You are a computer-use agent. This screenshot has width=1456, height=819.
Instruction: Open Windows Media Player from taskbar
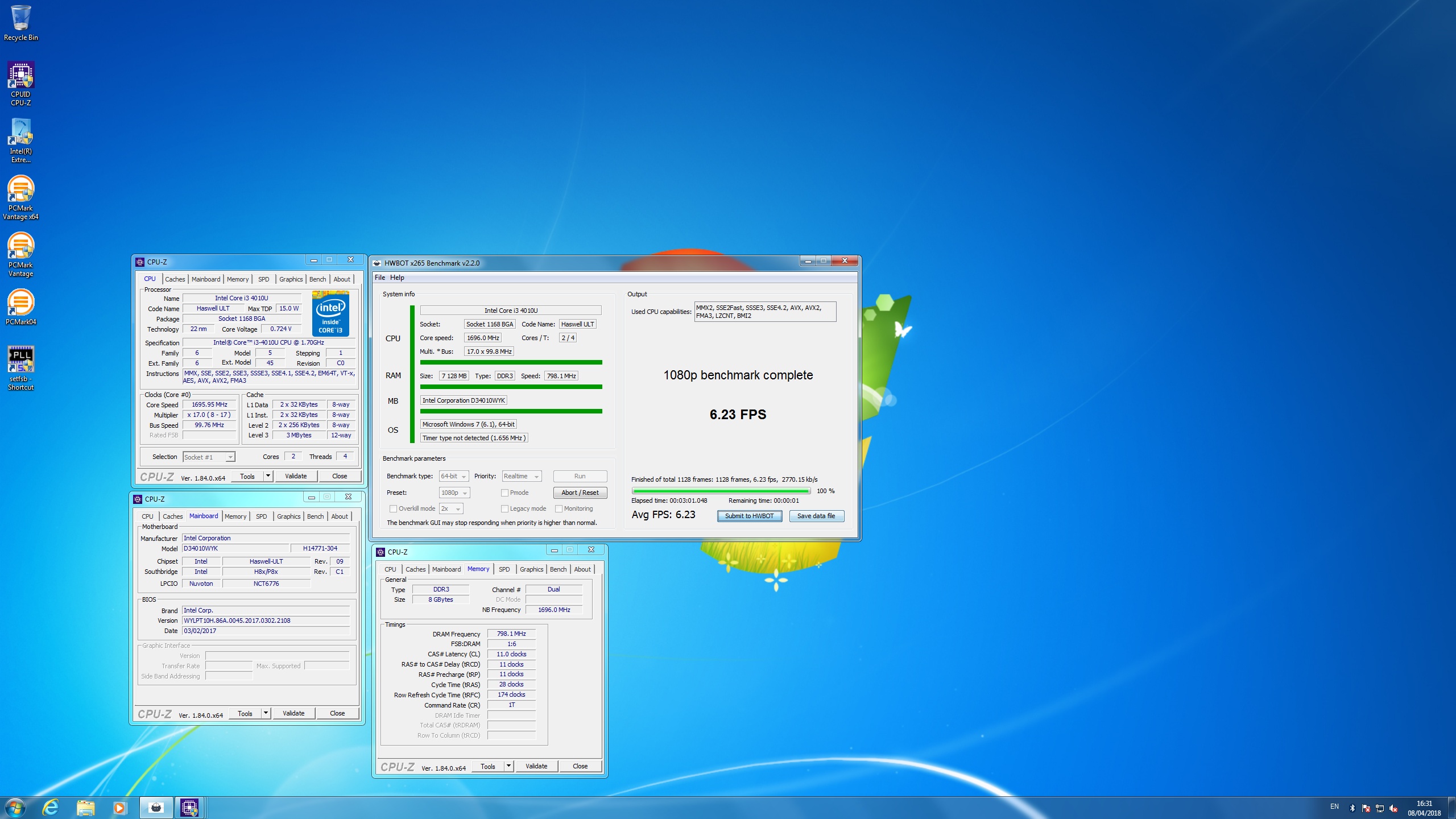[x=119, y=807]
